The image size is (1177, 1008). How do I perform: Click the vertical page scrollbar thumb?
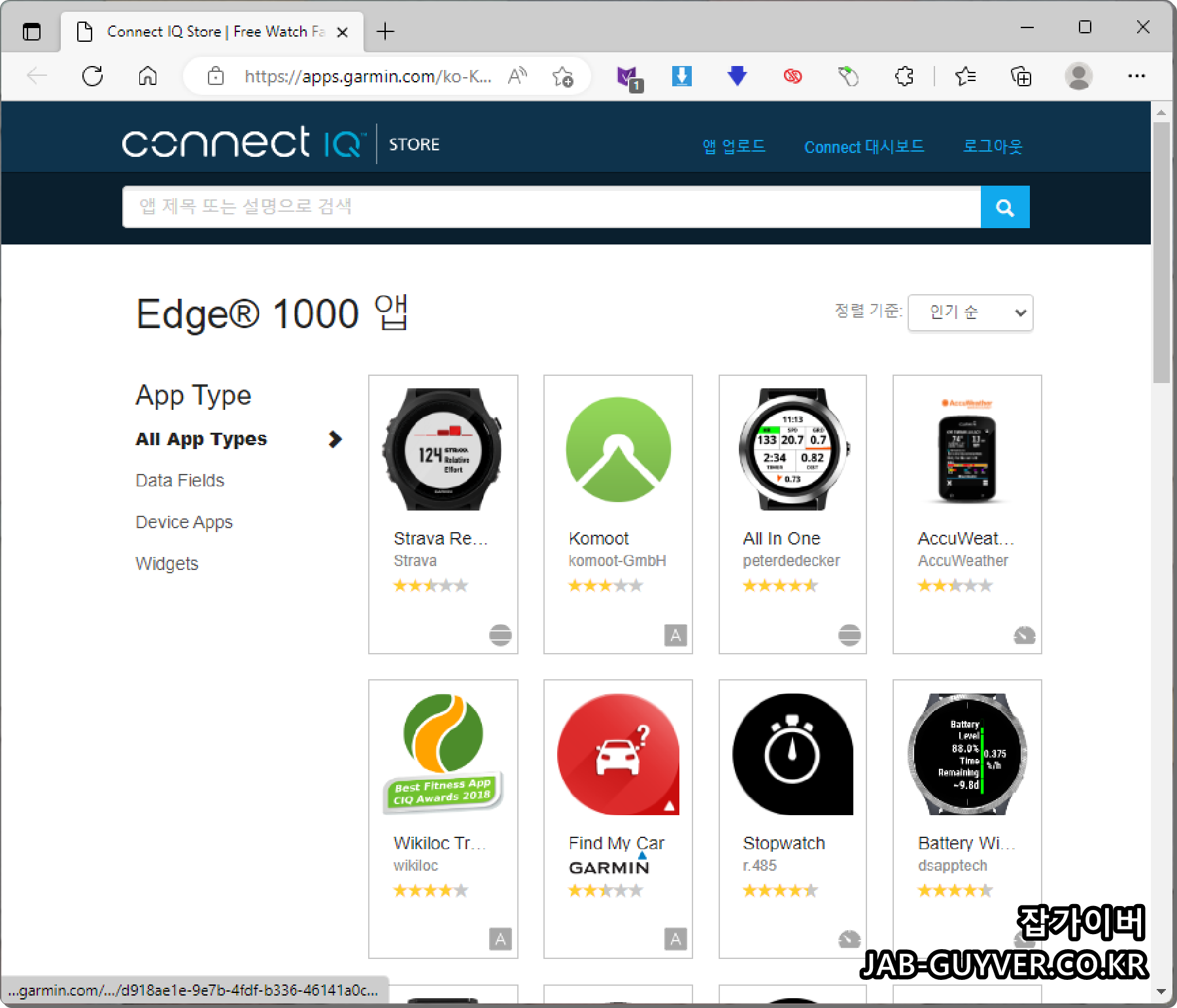[x=1161, y=252]
